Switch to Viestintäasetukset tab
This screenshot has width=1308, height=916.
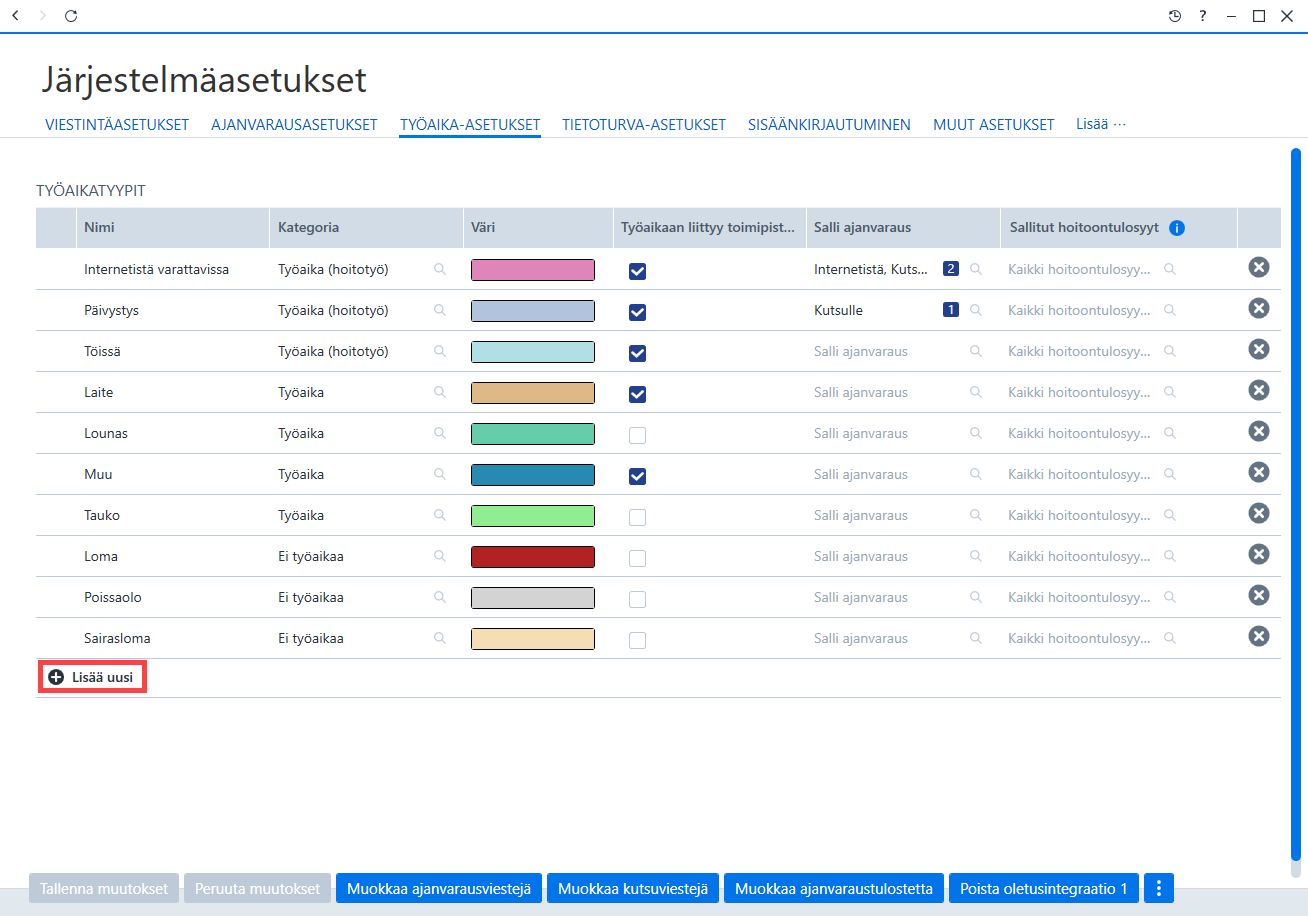117,125
